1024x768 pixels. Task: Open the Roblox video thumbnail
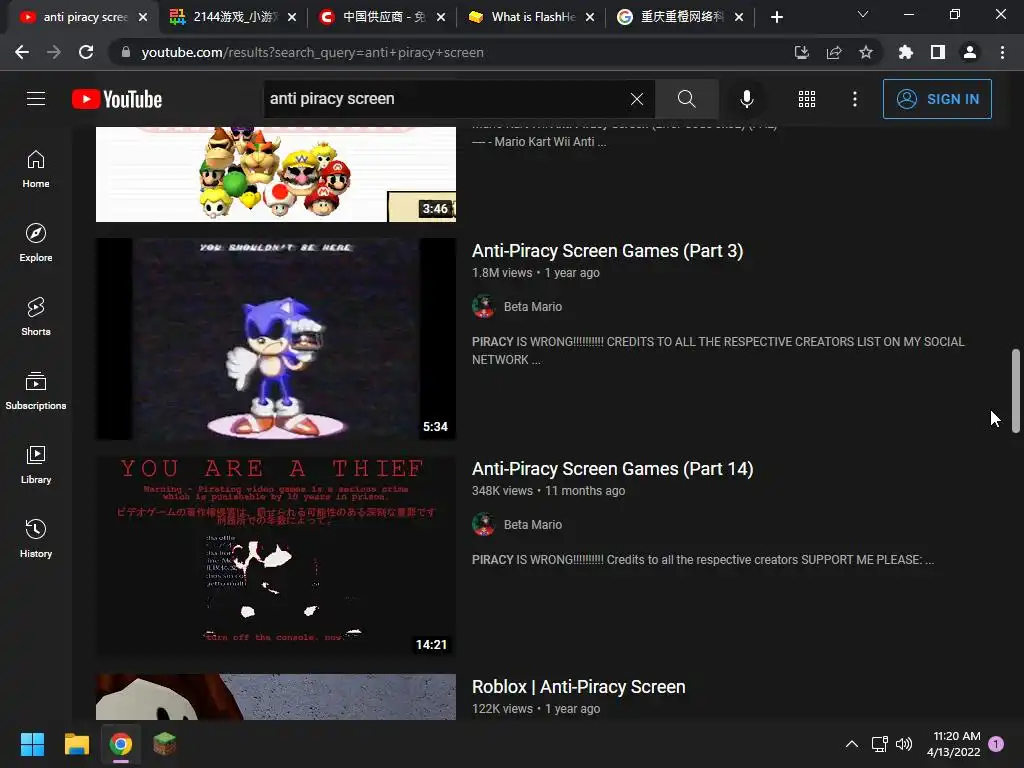pyautogui.click(x=276, y=697)
